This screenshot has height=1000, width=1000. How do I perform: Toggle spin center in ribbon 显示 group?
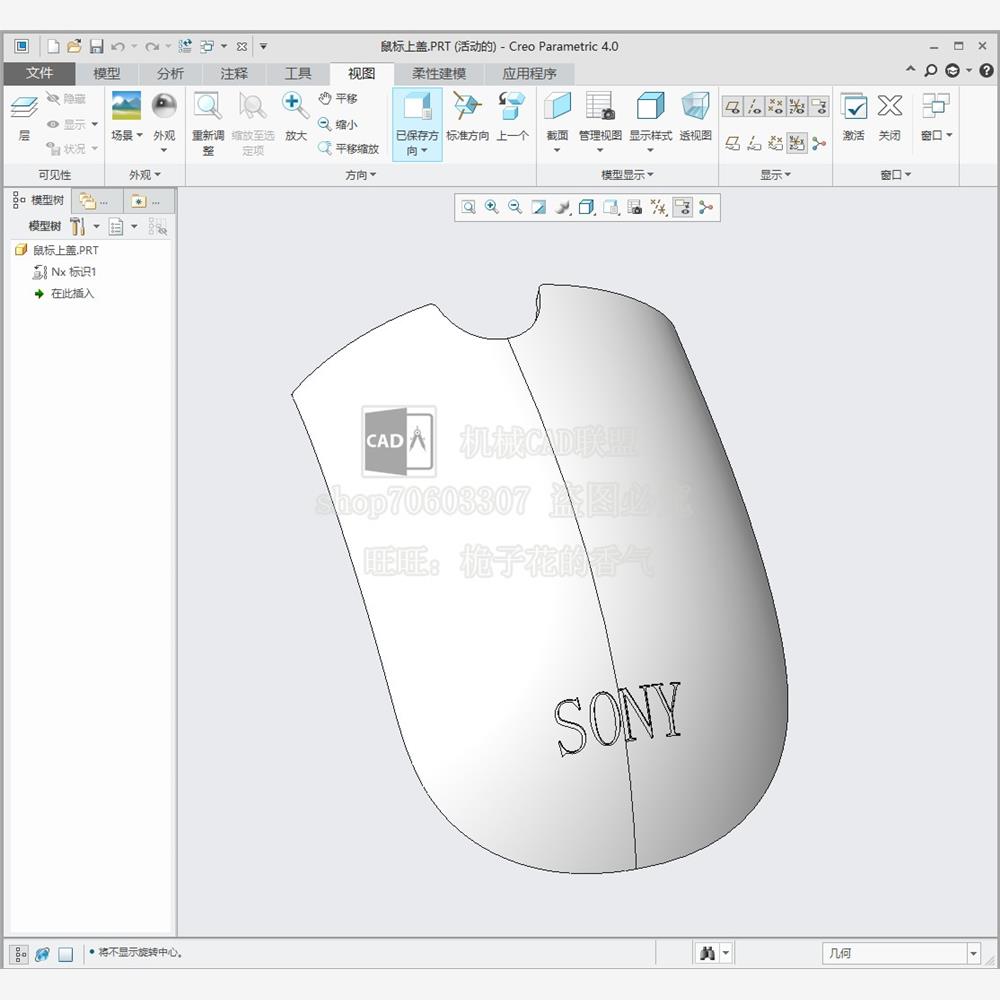coord(819,143)
